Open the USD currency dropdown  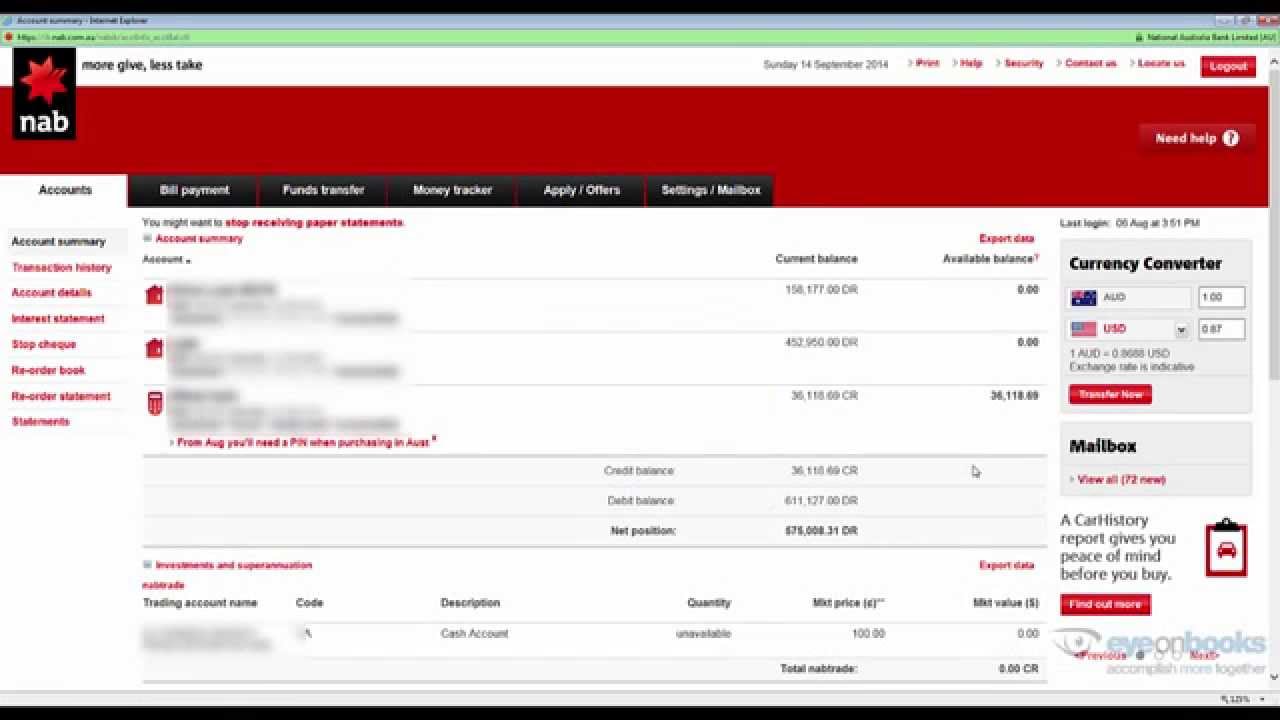(x=1181, y=330)
